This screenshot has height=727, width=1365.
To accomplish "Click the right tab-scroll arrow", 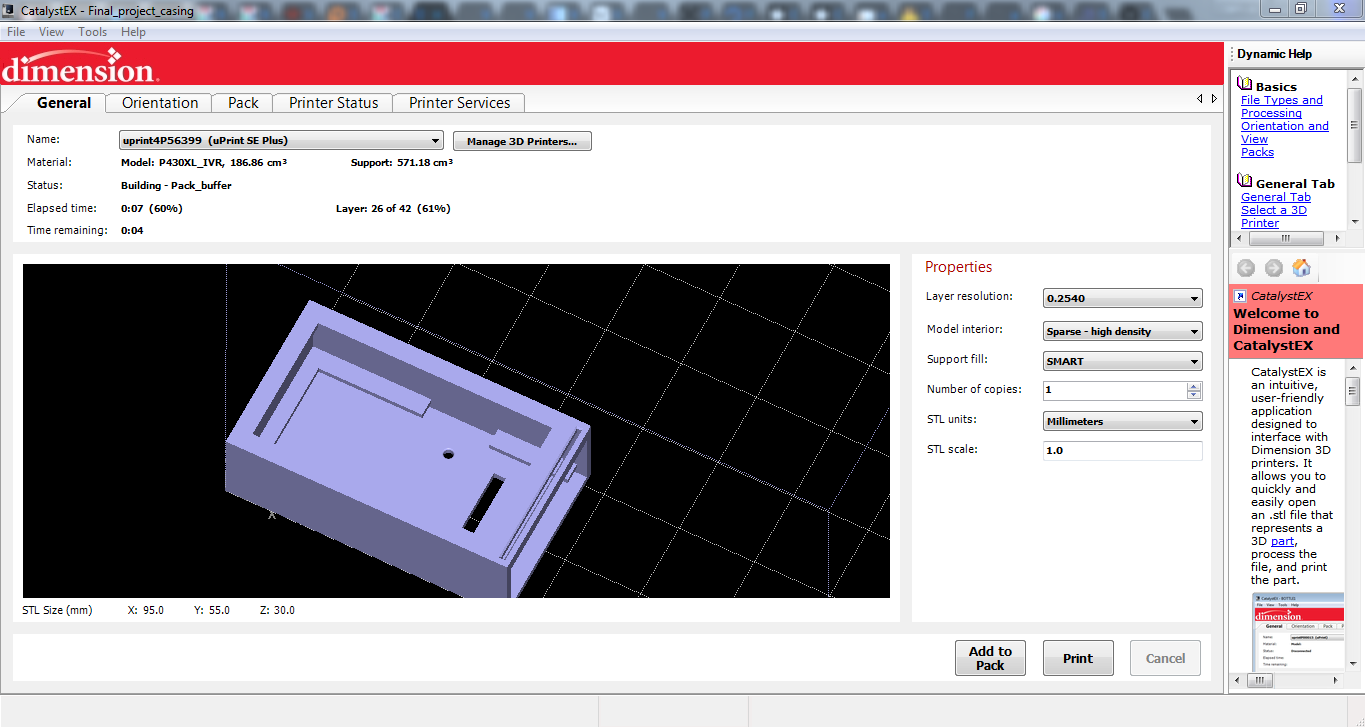I will [x=1214, y=99].
